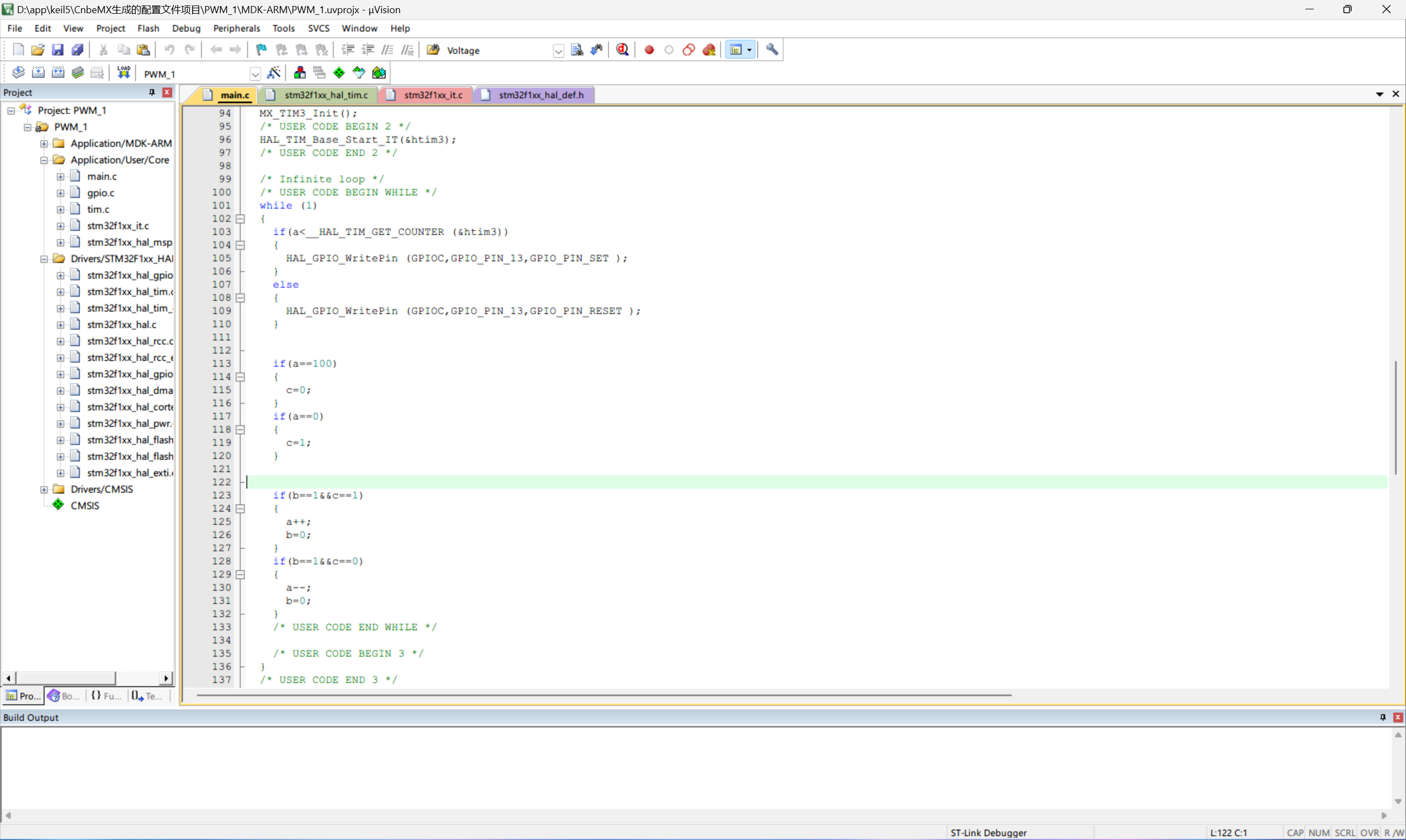Click the Kill all breakpoints icon

click(709, 50)
